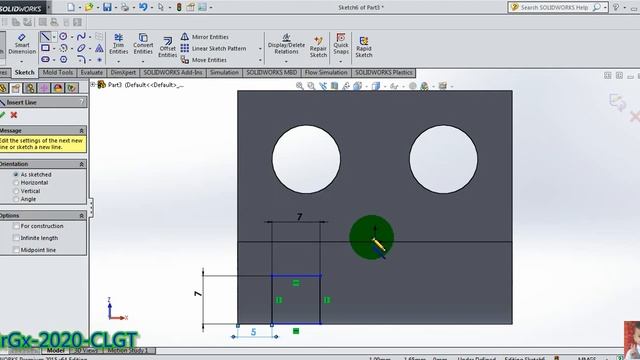Open the Trim Entities dropdown arrow
Viewport: 640px width, 360px height.
(x=118, y=61)
